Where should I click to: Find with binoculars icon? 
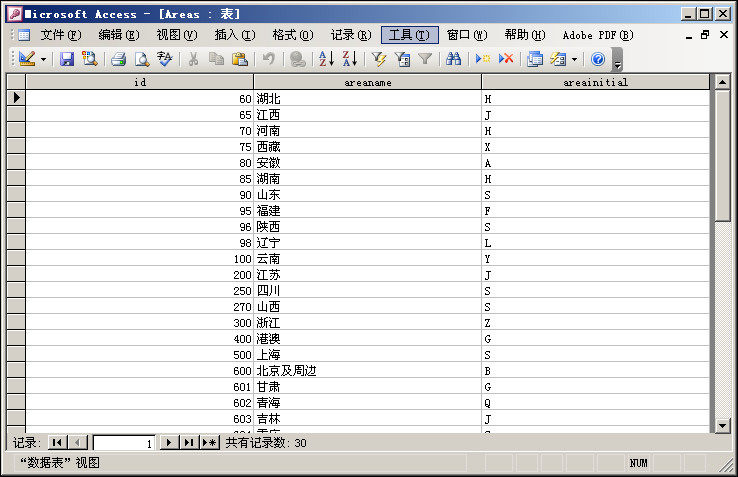[x=453, y=59]
